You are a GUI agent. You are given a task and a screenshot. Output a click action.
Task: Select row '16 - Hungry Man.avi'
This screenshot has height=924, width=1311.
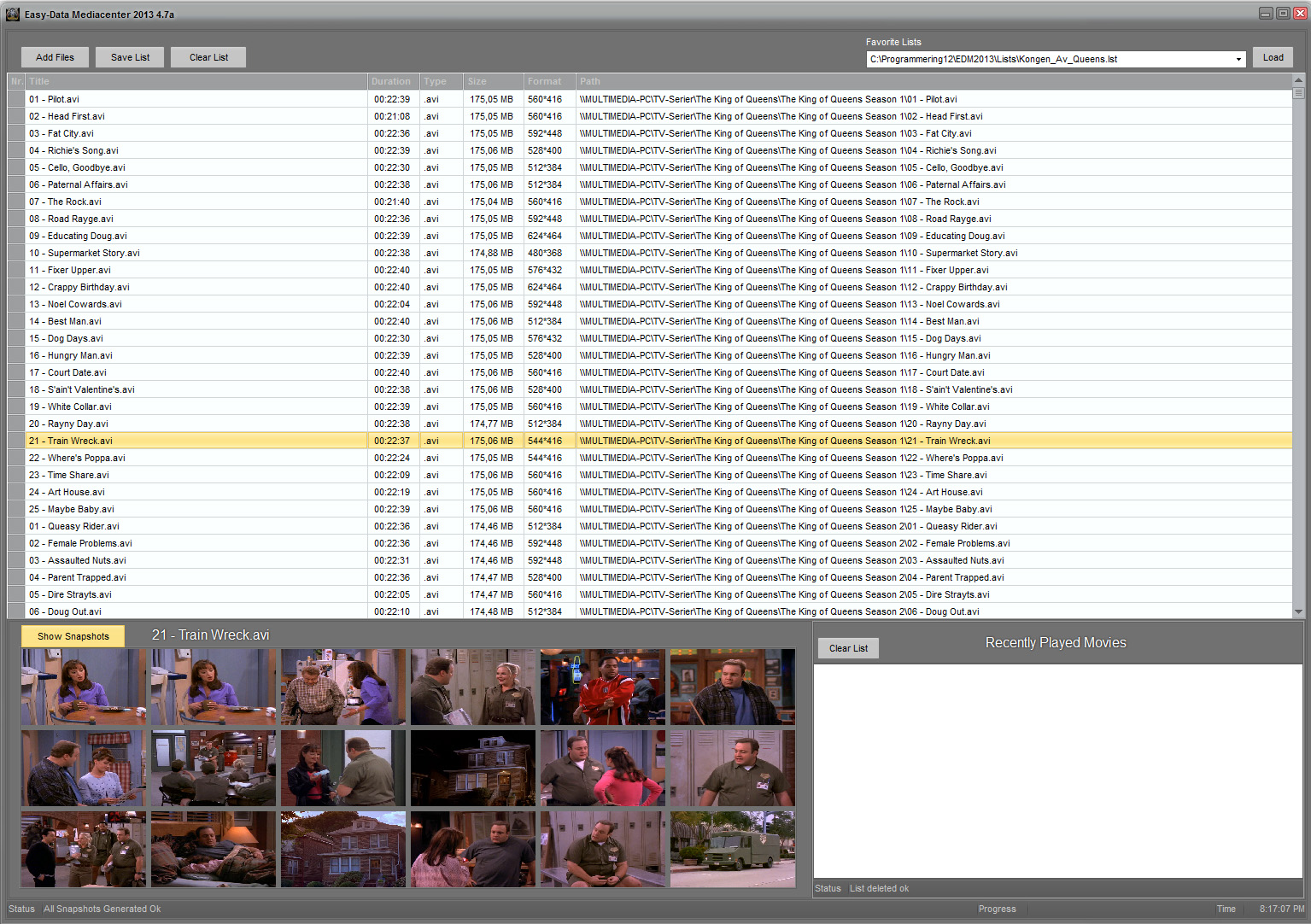[650, 355]
